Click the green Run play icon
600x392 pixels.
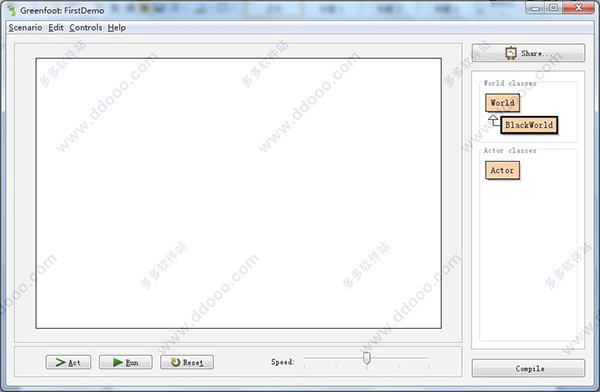coord(118,362)
